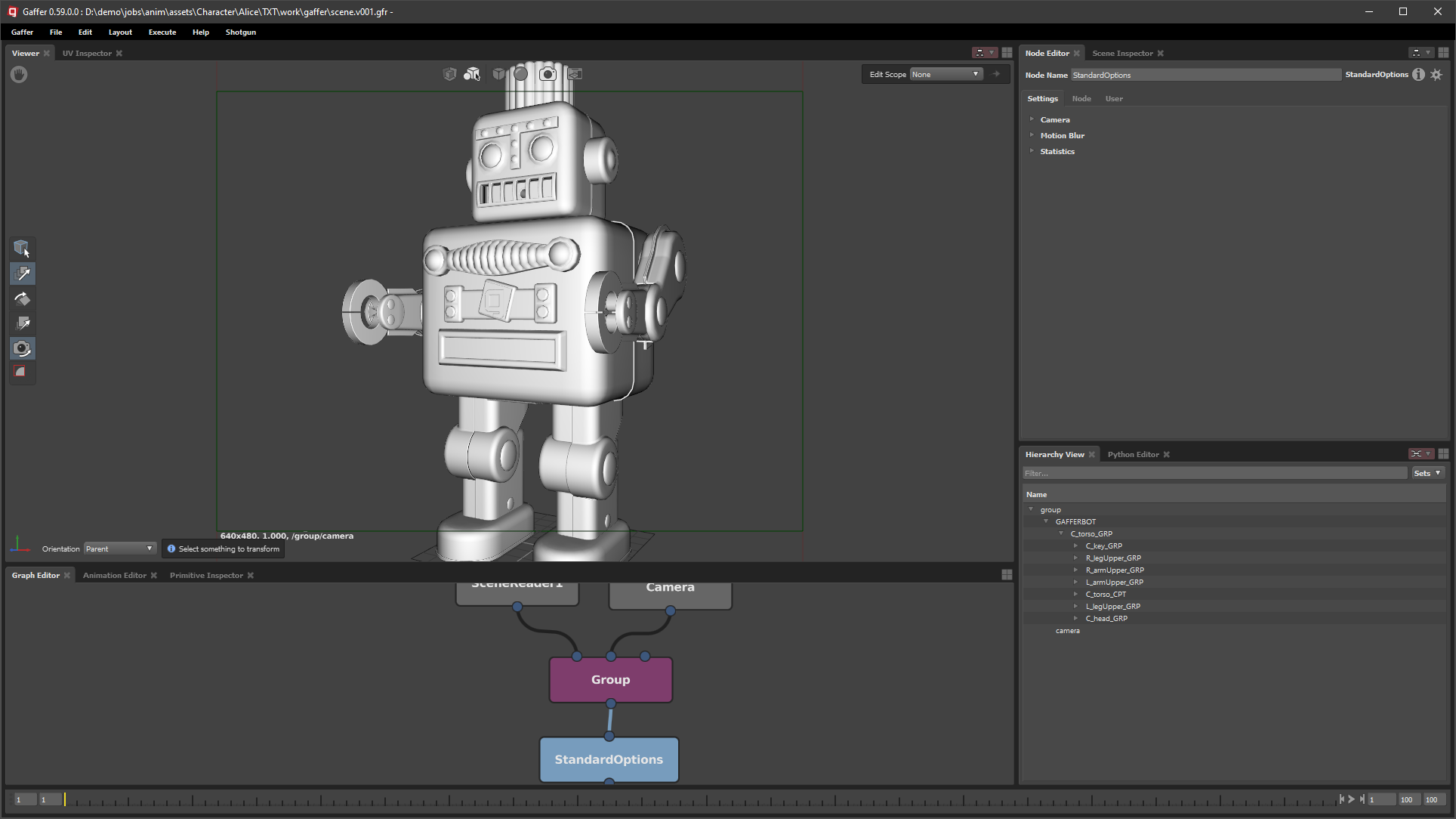Switch to the Scene Inspector tab

tap(1122, 54)
